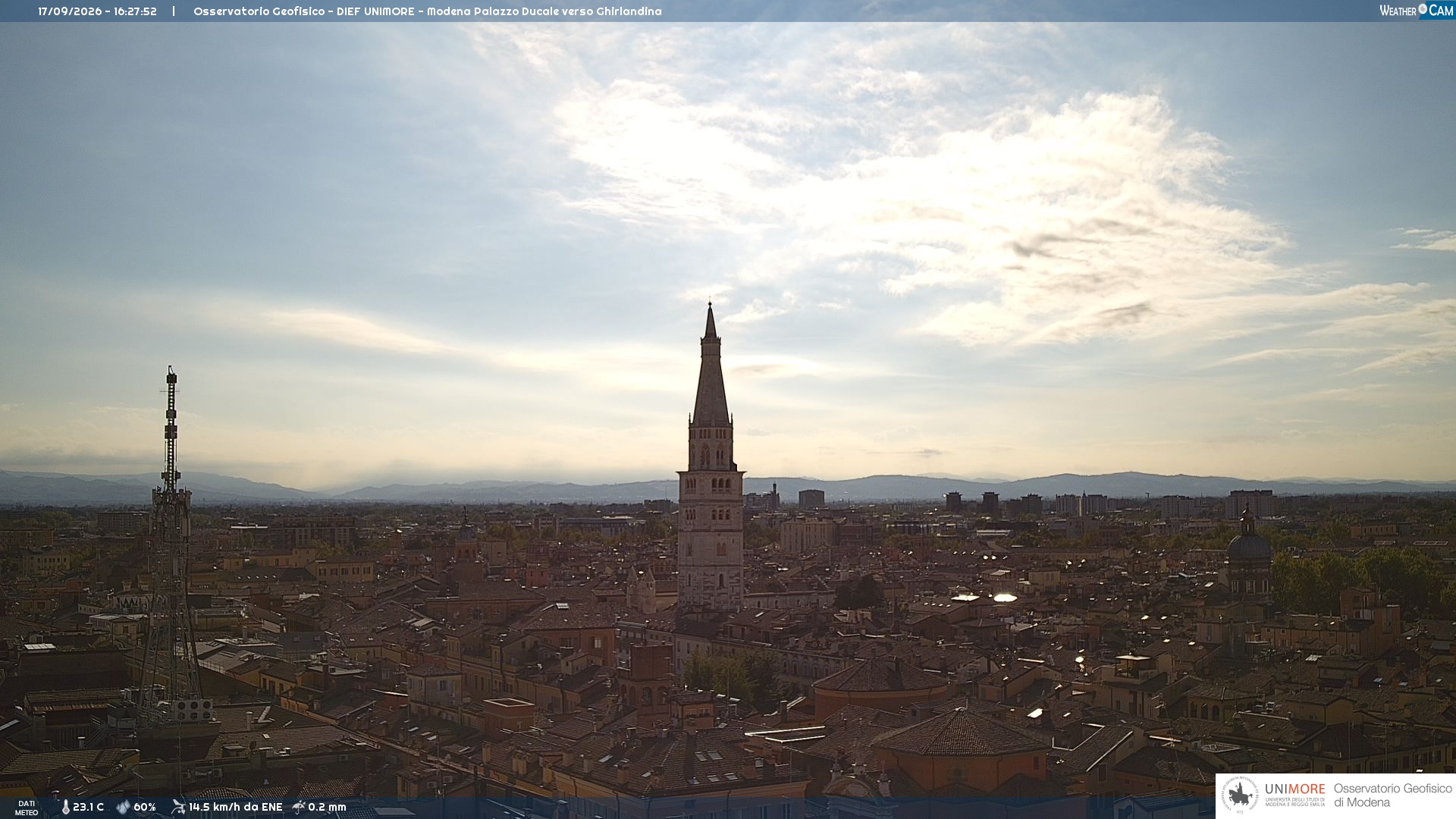
Task: Click the rain umbrella icon
Action: pyautogui.click(x=299, y=807)
